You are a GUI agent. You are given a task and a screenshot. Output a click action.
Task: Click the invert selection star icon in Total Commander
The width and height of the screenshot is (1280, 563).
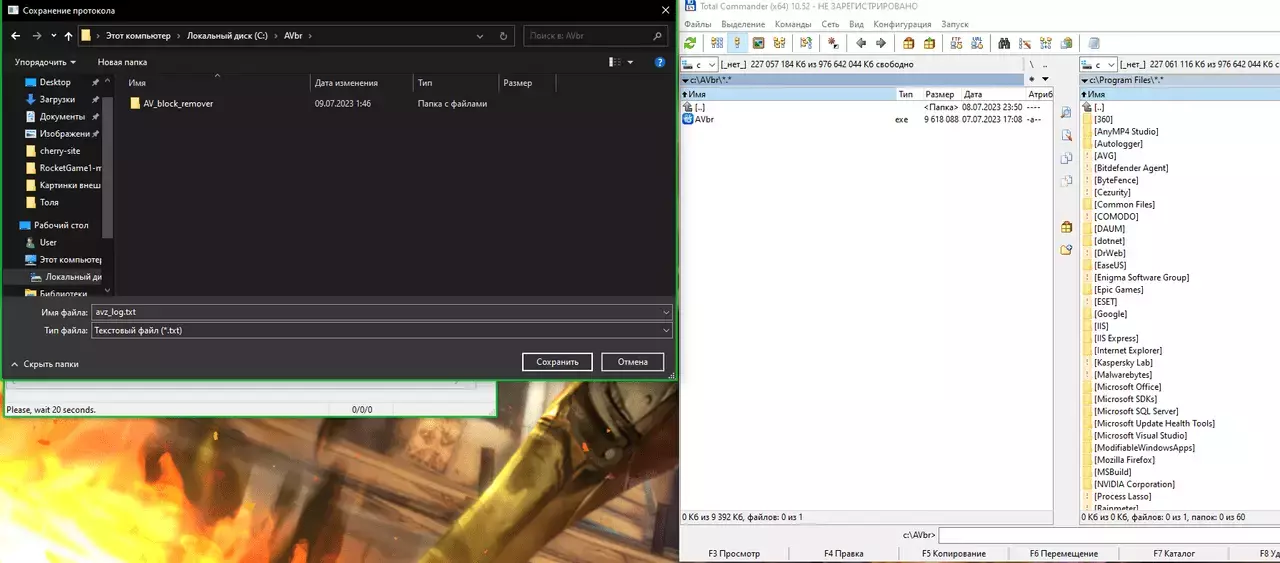[833, 43]
